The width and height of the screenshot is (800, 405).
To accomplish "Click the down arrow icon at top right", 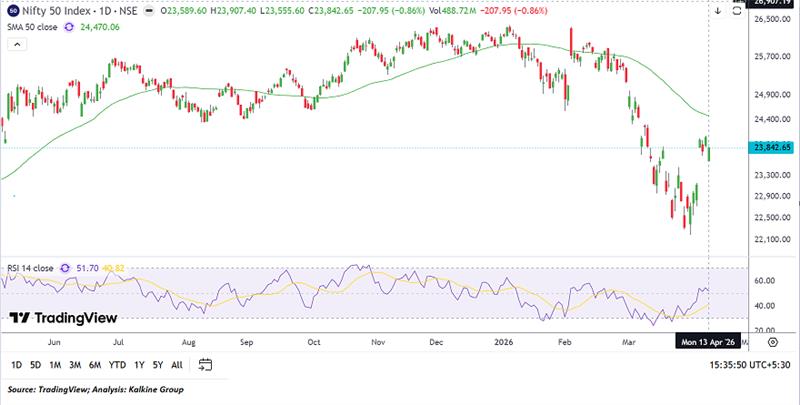I will tap(718, 11).
